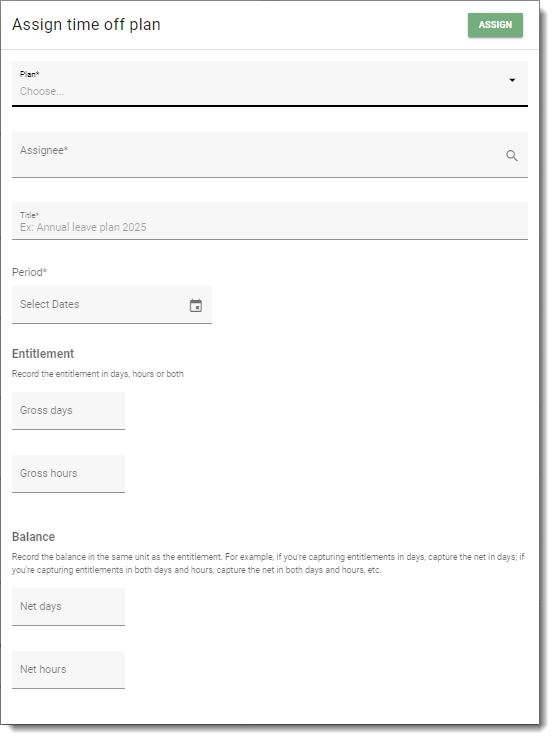Click the Select Dates field

[113, 307]
